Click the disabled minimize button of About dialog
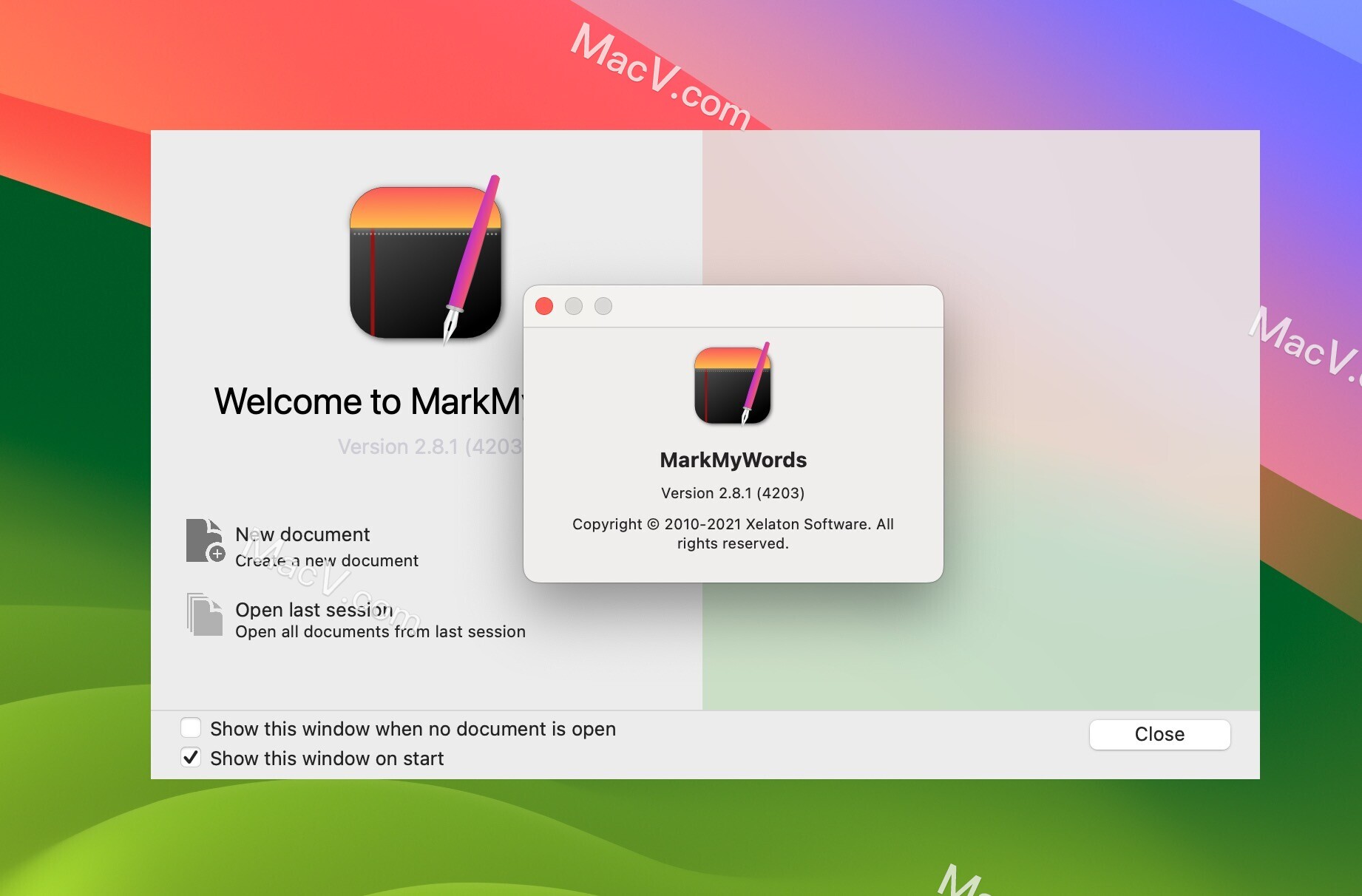Screen dimensions: 1362x896 point(574,306)
